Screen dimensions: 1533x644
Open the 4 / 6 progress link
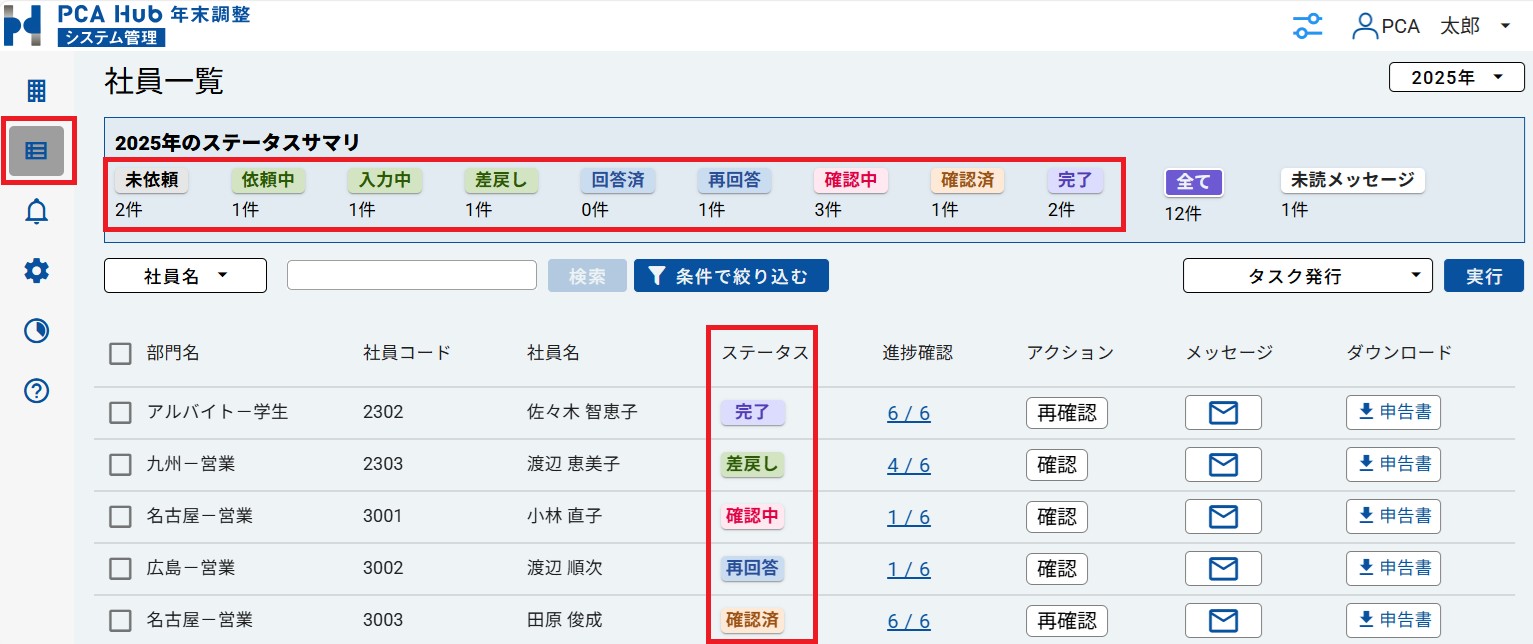(x=908, y=465)
